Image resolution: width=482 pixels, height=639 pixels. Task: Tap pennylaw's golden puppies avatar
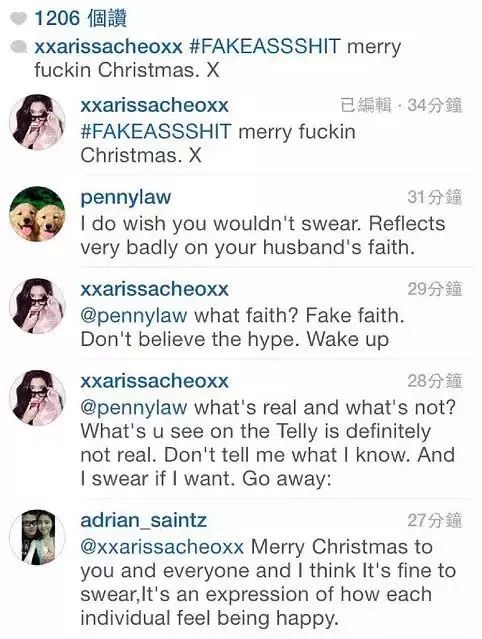pos(37,214)
